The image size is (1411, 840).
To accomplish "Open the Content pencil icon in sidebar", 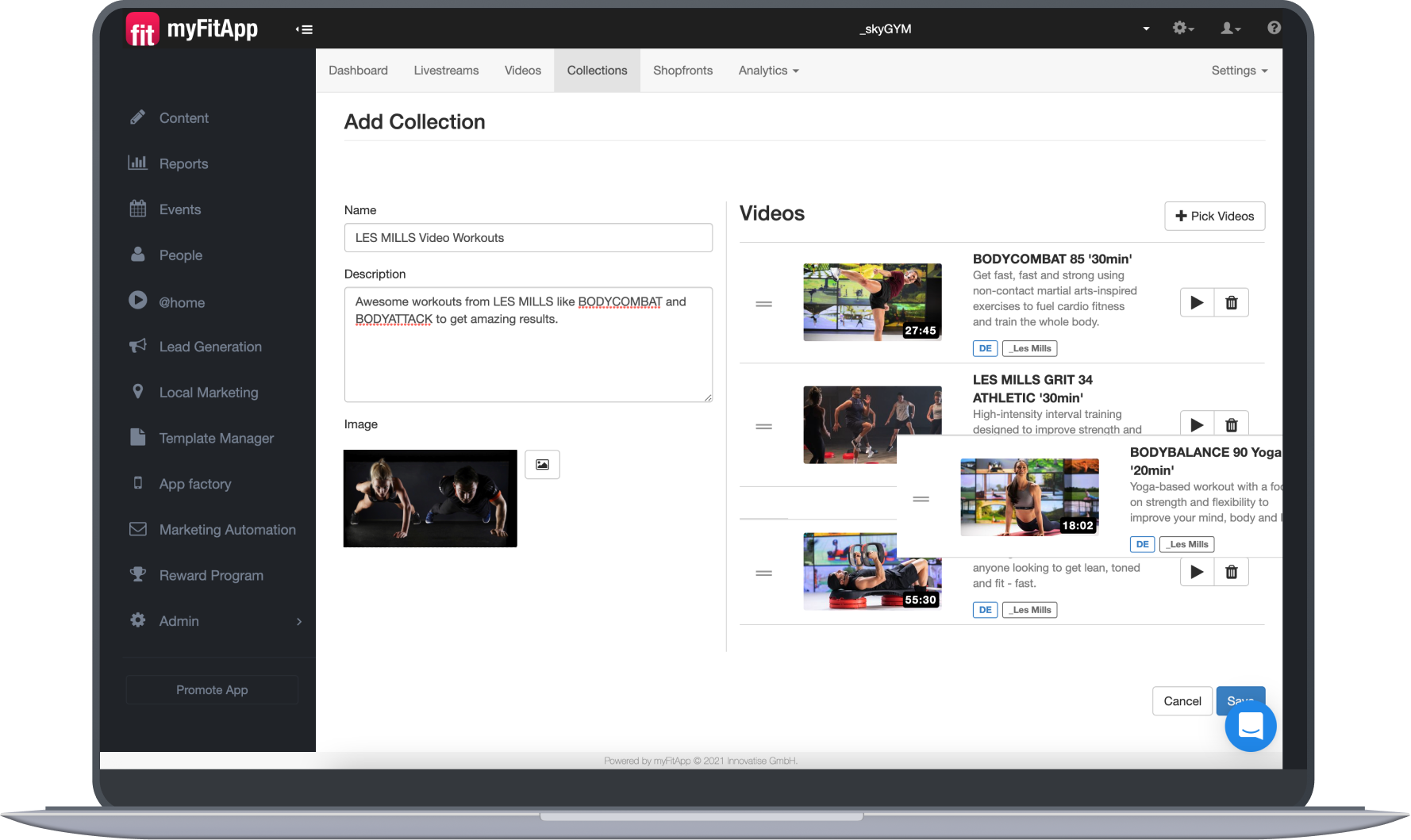I will [x=138, y=117].
